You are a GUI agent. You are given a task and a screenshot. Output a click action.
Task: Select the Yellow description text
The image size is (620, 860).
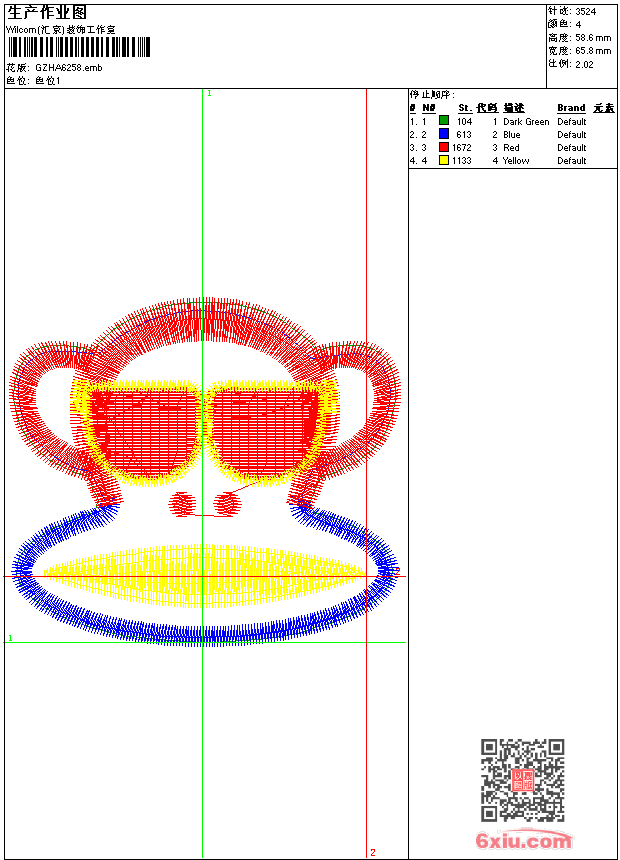516,161
